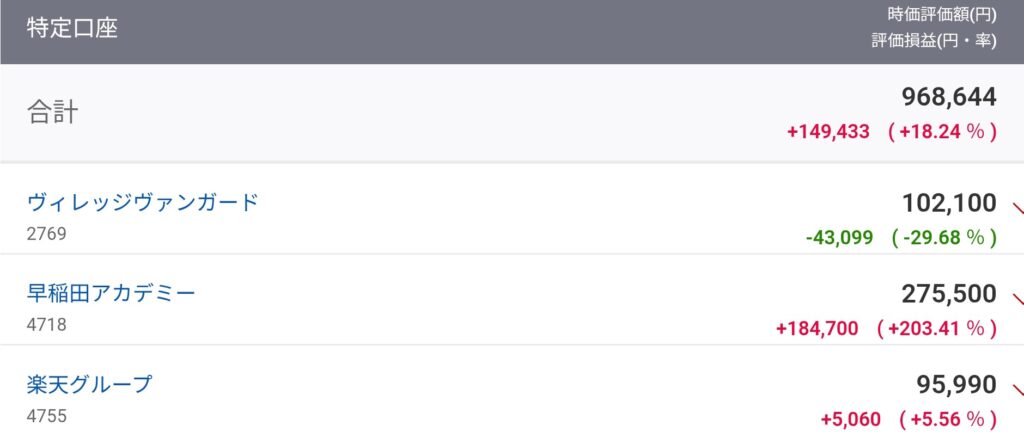The height and width of the screenshot is (432, 1024).
Task: Click the total gain +149,433
Action: (828, 132)
